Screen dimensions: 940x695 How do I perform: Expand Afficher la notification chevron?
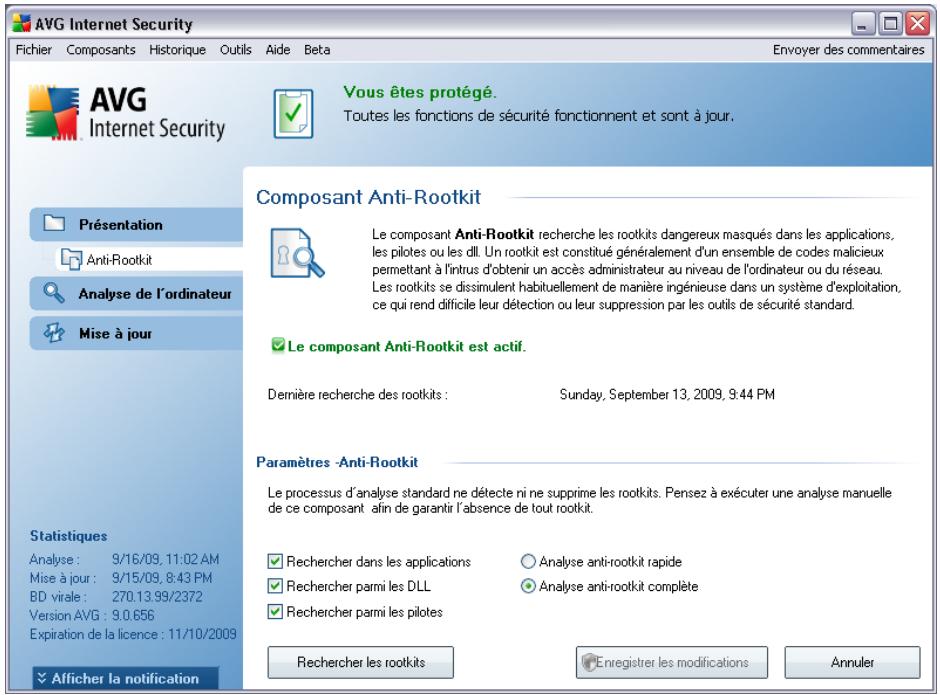(x=41, y=678)
